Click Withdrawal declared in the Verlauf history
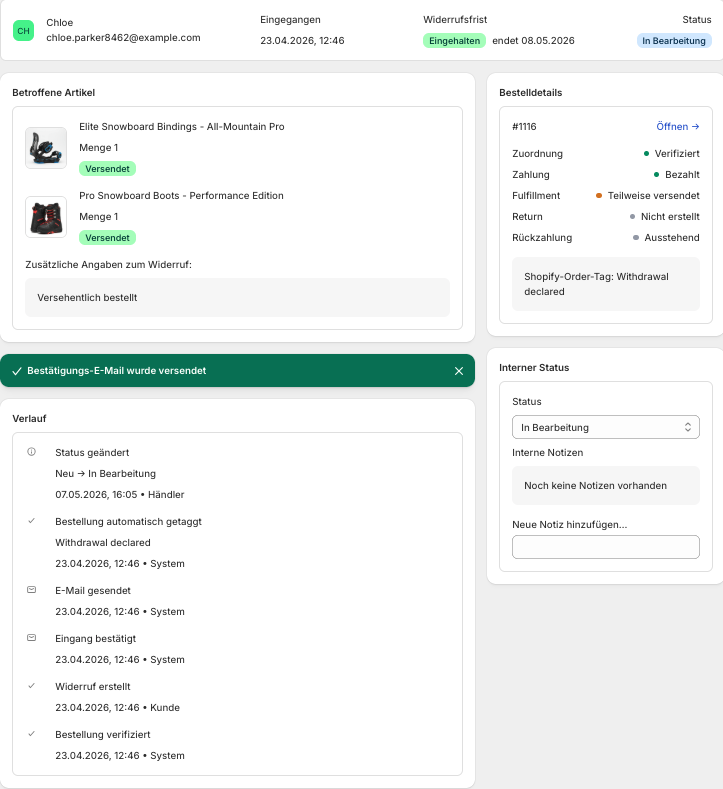723x789 pixels. pos(103,542)
